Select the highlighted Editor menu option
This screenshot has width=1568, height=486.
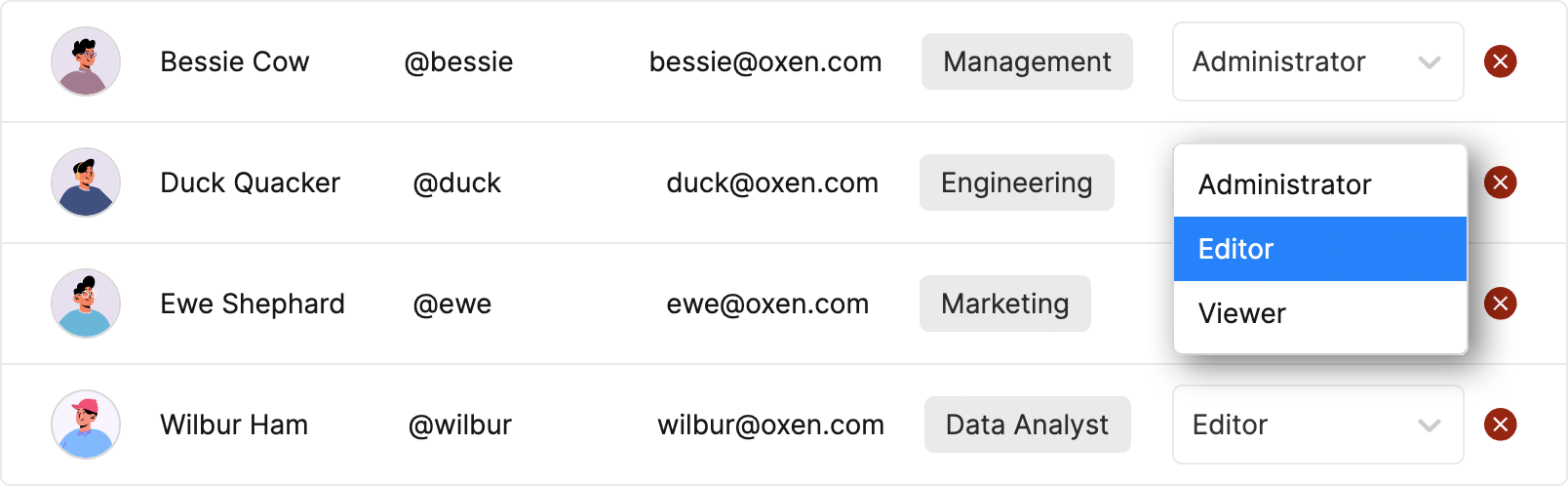(x=1320, y=249)
